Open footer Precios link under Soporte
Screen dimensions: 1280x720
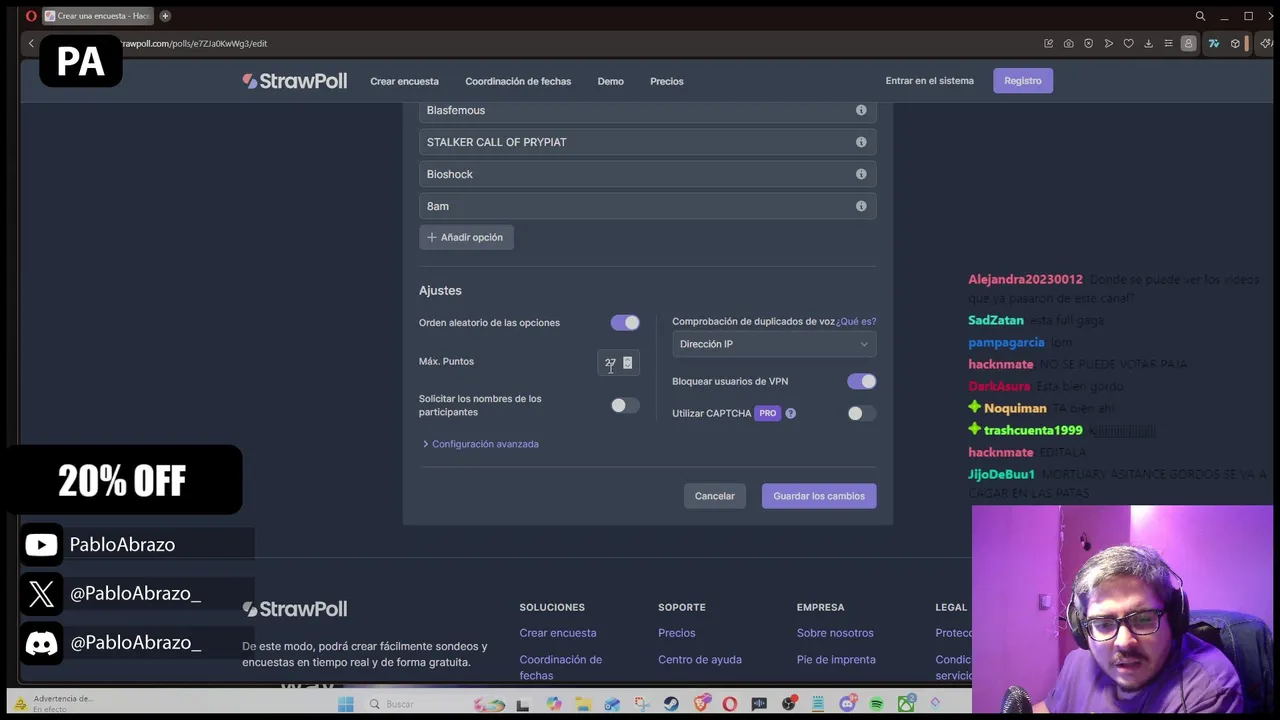click(677, 633)
